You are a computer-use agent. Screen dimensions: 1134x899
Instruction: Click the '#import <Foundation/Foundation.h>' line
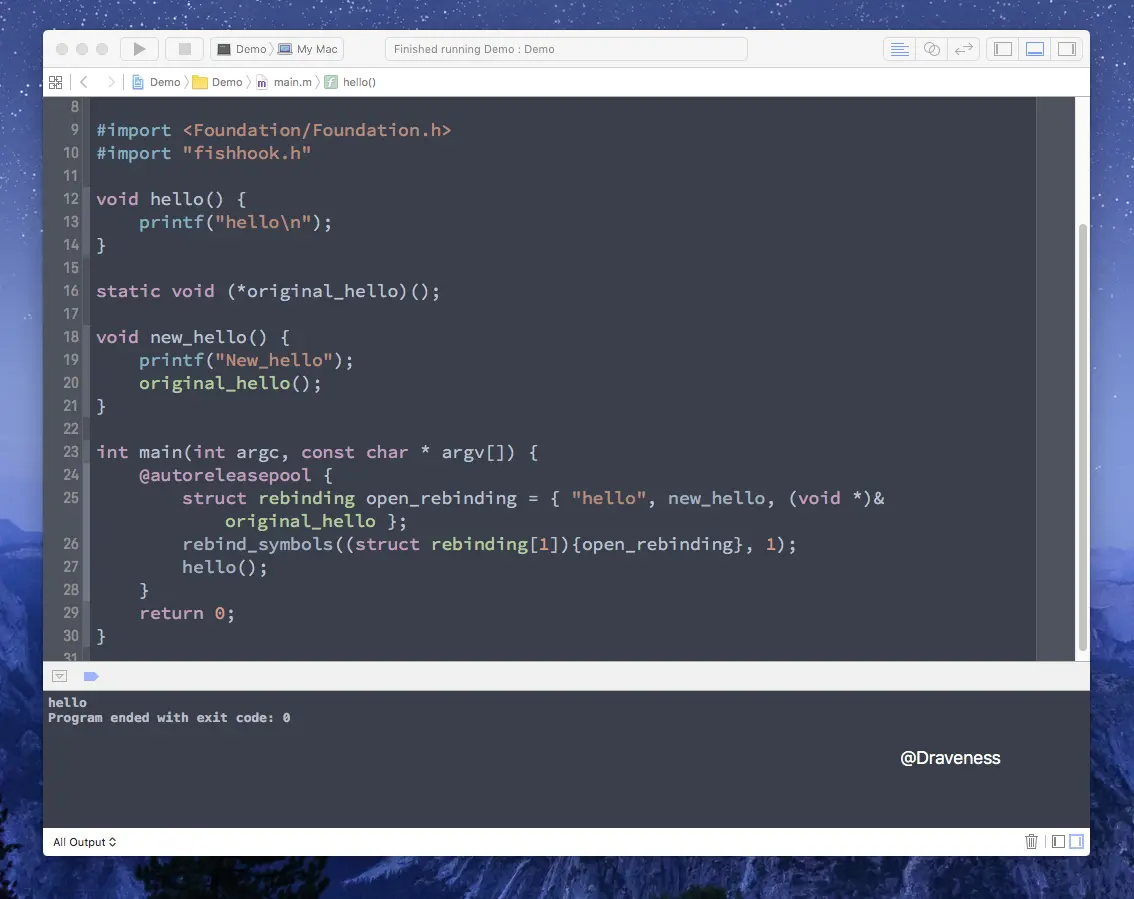274,130
